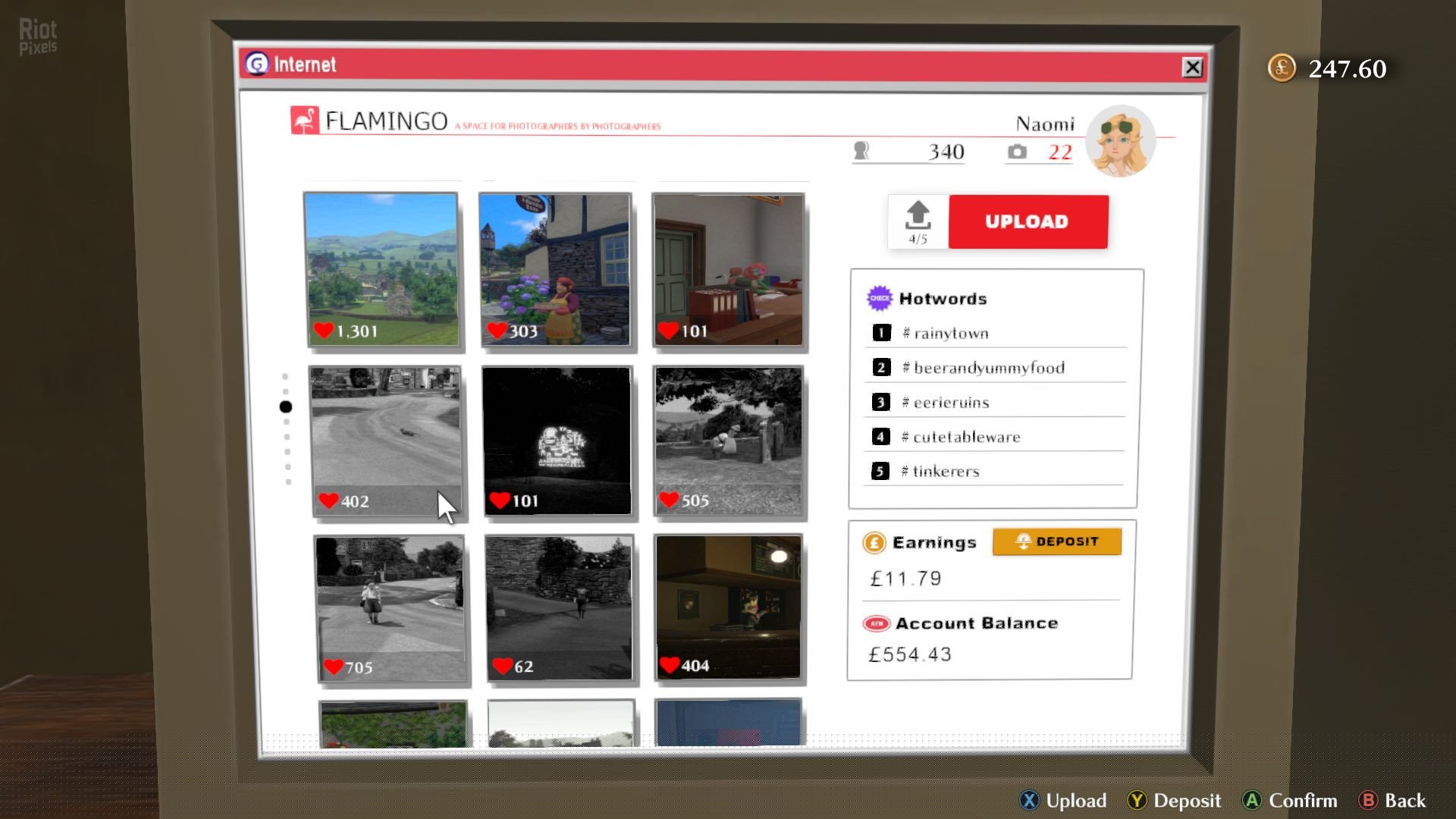1456x819 pixels.
Task: Open the pub interior photo with 404 likes
Action: 729,607
